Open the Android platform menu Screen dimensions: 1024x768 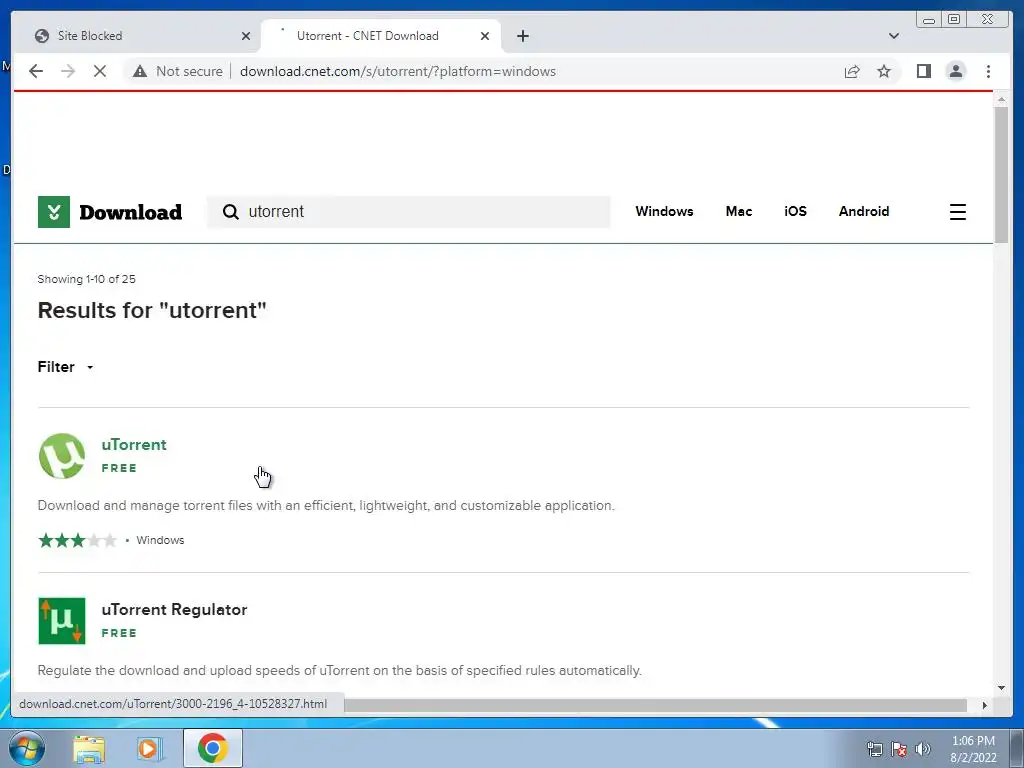click(863, 211)
